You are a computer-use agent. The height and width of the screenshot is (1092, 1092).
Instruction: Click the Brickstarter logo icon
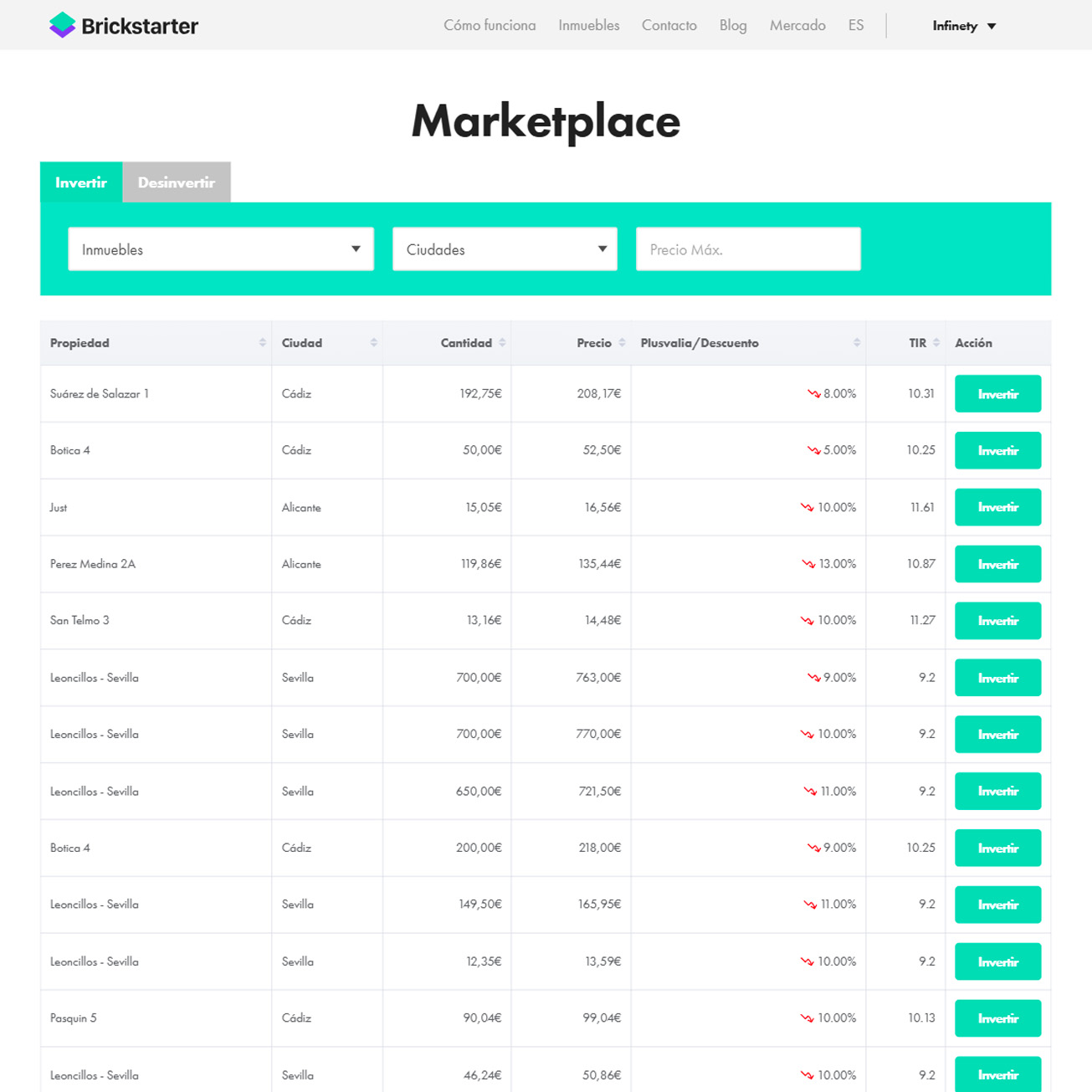62,25
